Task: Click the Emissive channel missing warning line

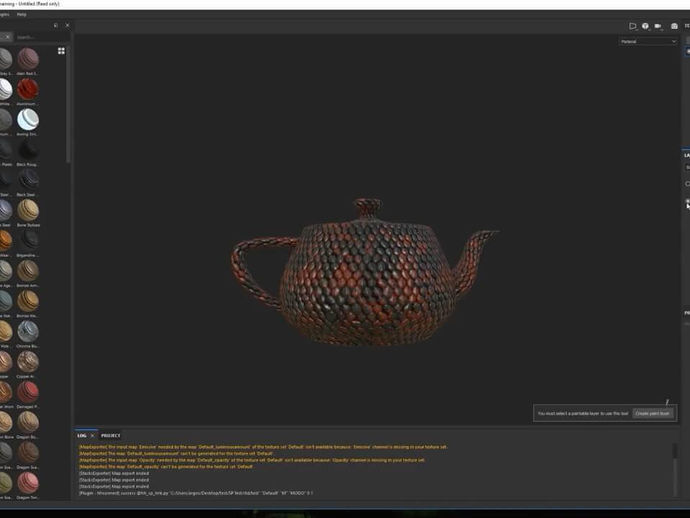Action: [x=263, y=447]
